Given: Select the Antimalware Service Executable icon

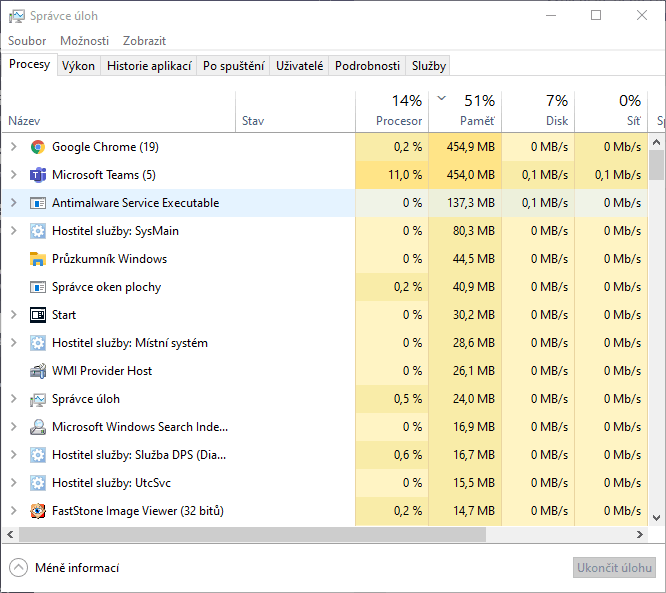Looking at the screenshot, I should [x=38, y=203].
